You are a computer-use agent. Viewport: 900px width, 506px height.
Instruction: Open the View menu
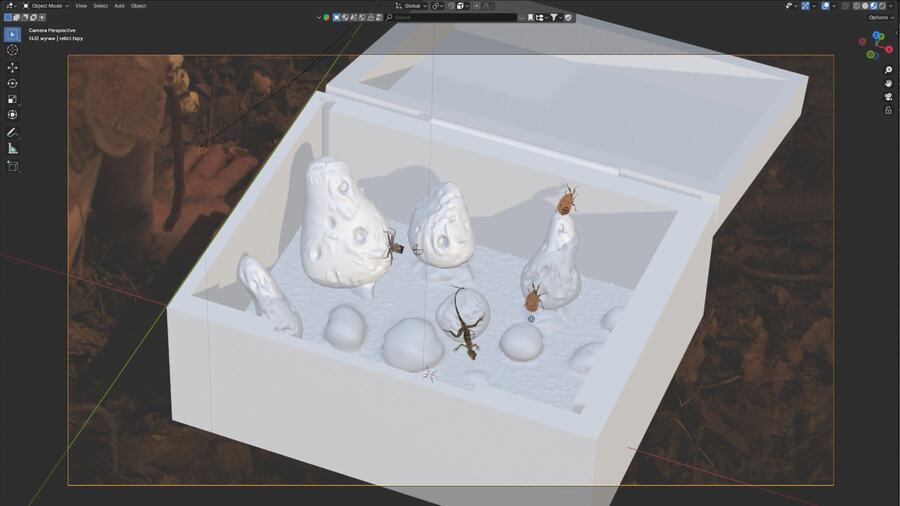pos(81,6)
